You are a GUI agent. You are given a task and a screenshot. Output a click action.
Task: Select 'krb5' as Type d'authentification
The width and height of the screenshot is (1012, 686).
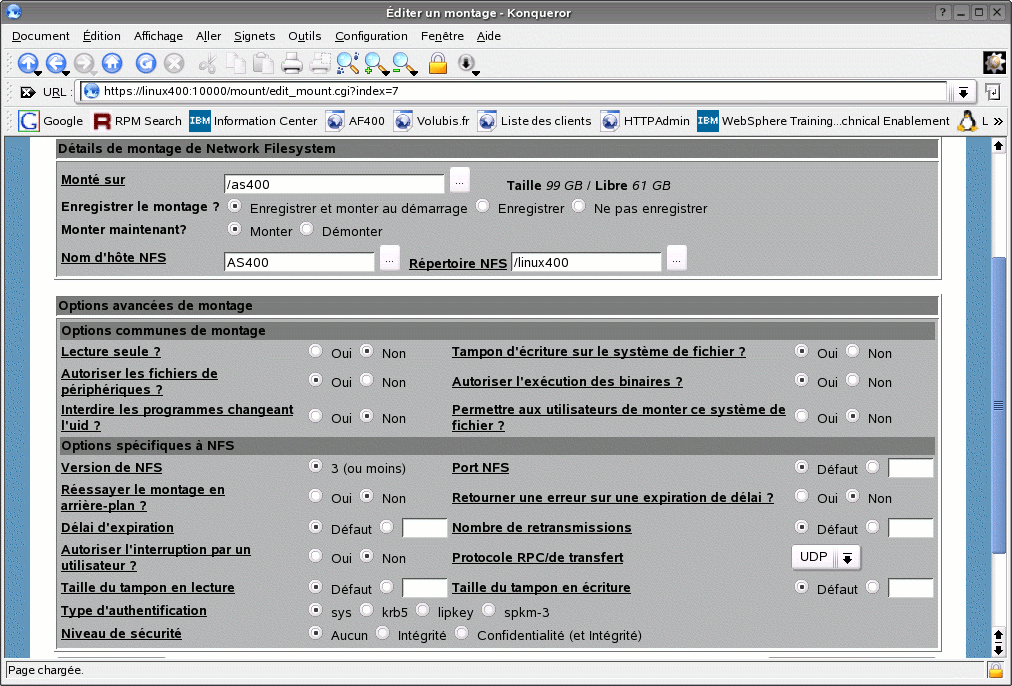(367, 610)
